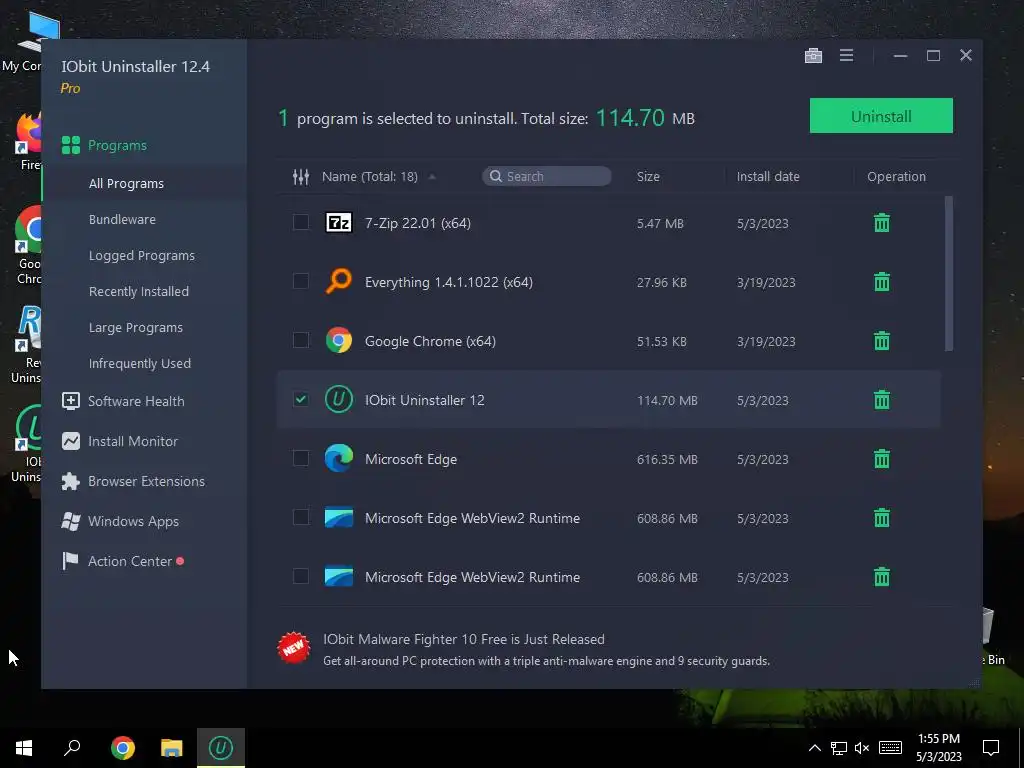The height and width of the screenshot is (768, 1024).
Task: Open IObit Malware Fighter 10 release link
Action: [x=463, y=639]
